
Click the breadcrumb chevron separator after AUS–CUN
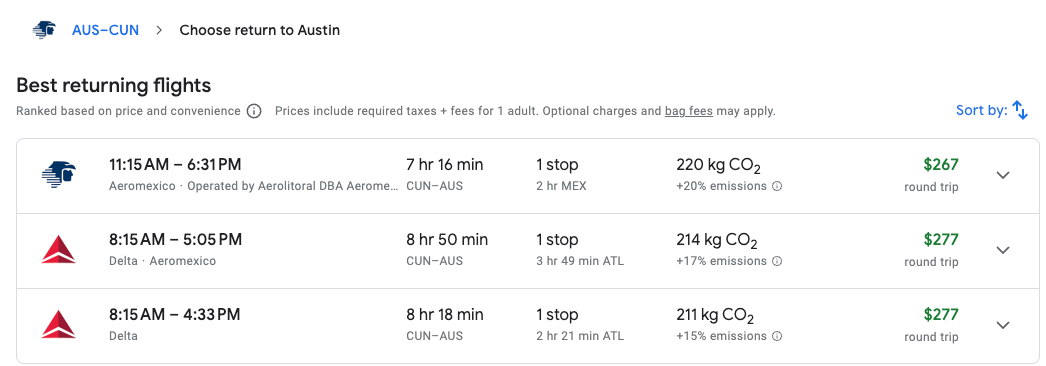coord(159,30)
